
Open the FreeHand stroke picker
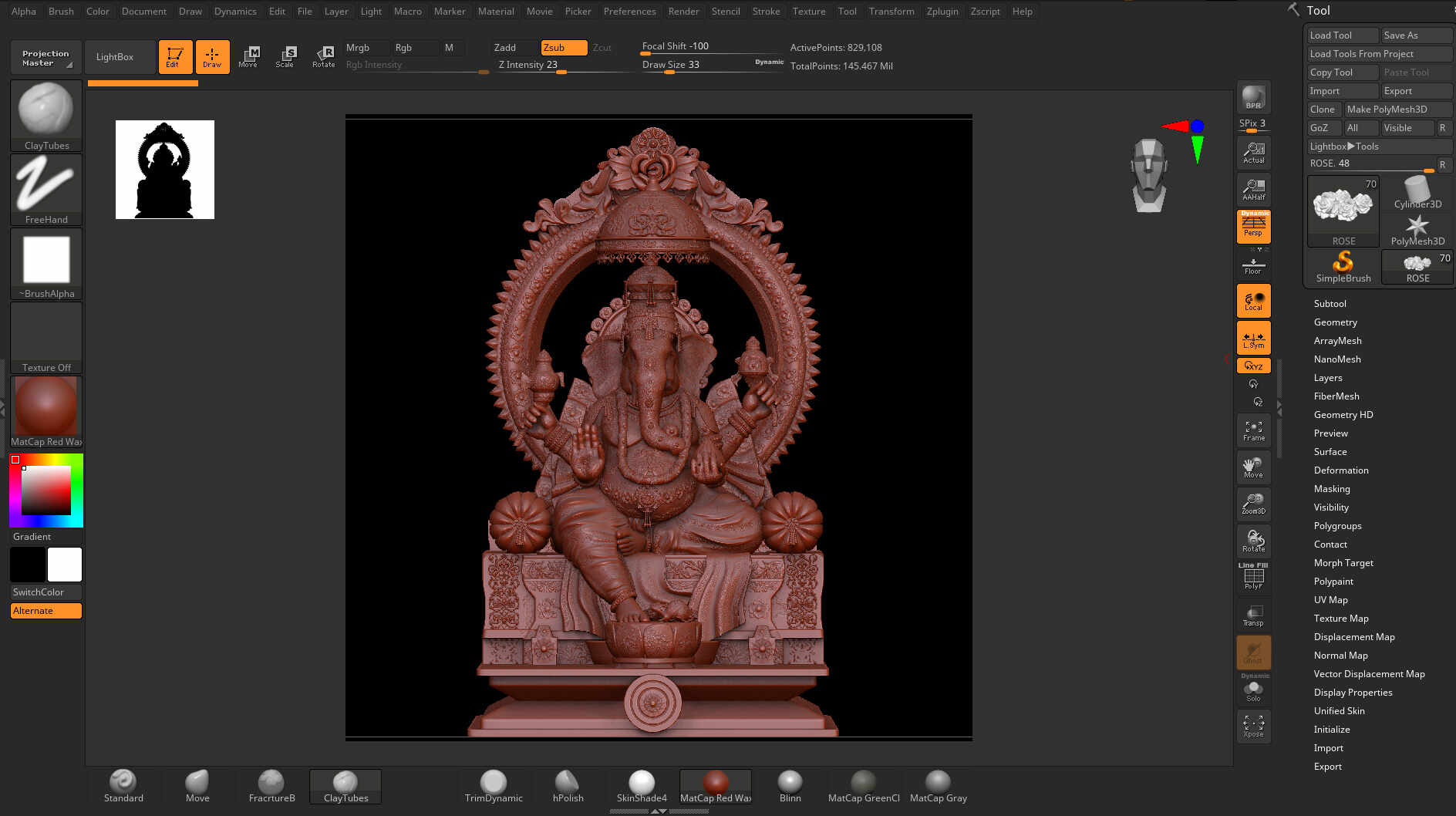(x=46, y=189)
